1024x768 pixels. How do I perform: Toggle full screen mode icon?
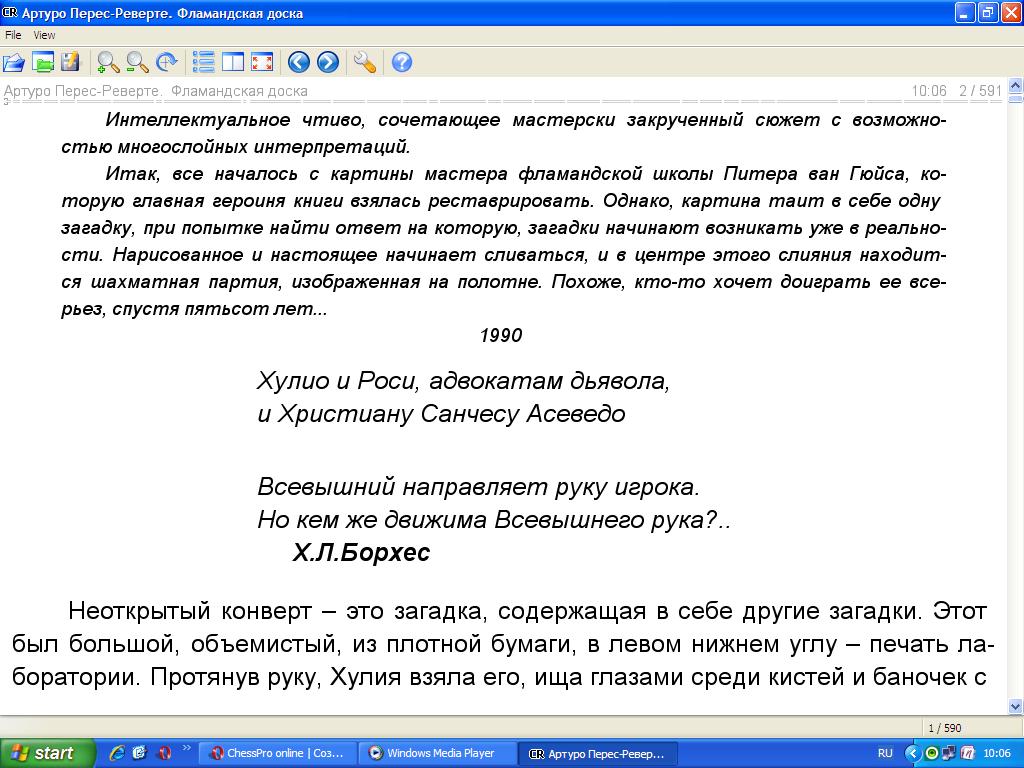pyautogui.click(x=261, y=63)
